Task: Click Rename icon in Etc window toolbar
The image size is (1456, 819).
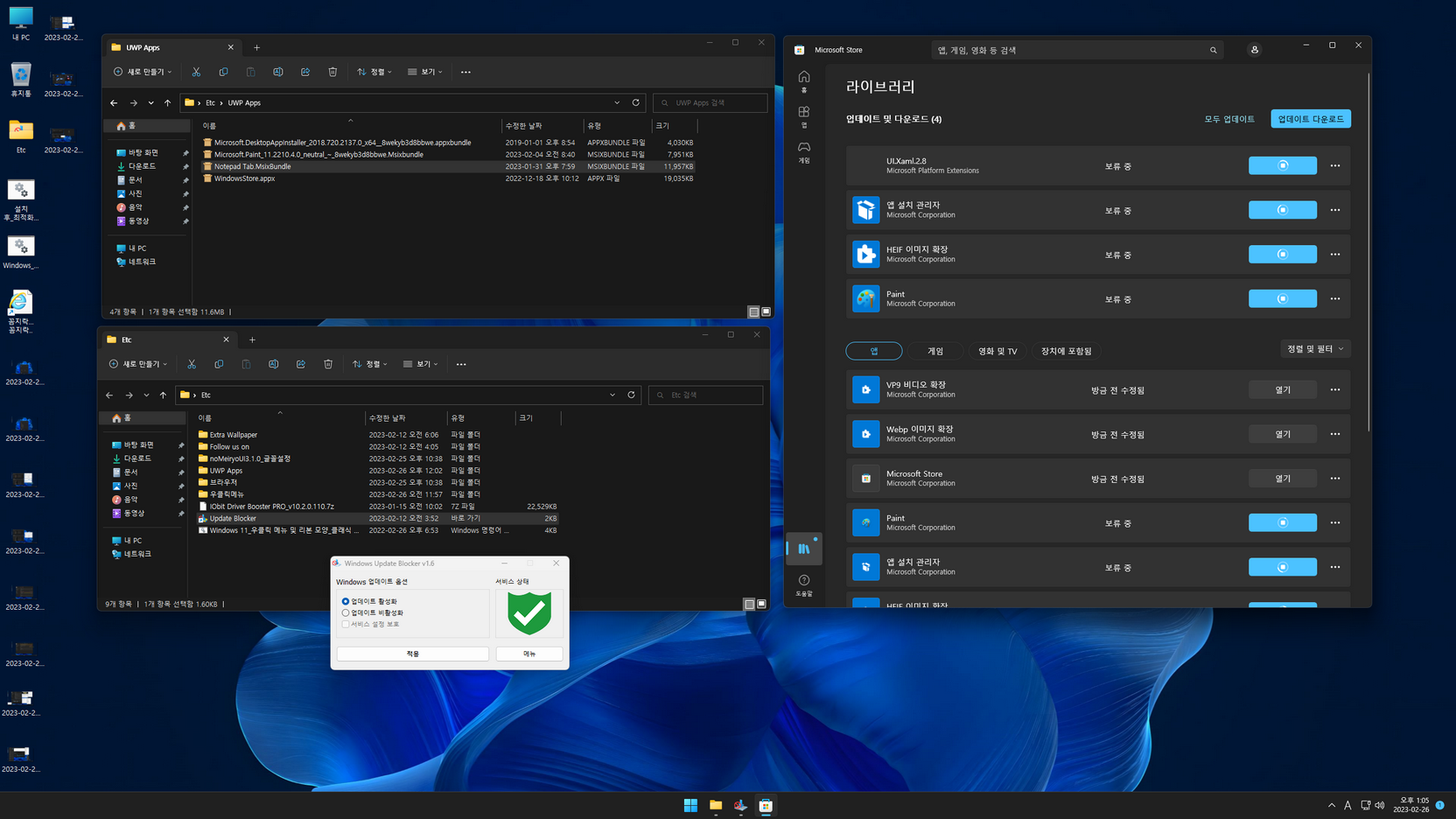Action: [274, 364]
